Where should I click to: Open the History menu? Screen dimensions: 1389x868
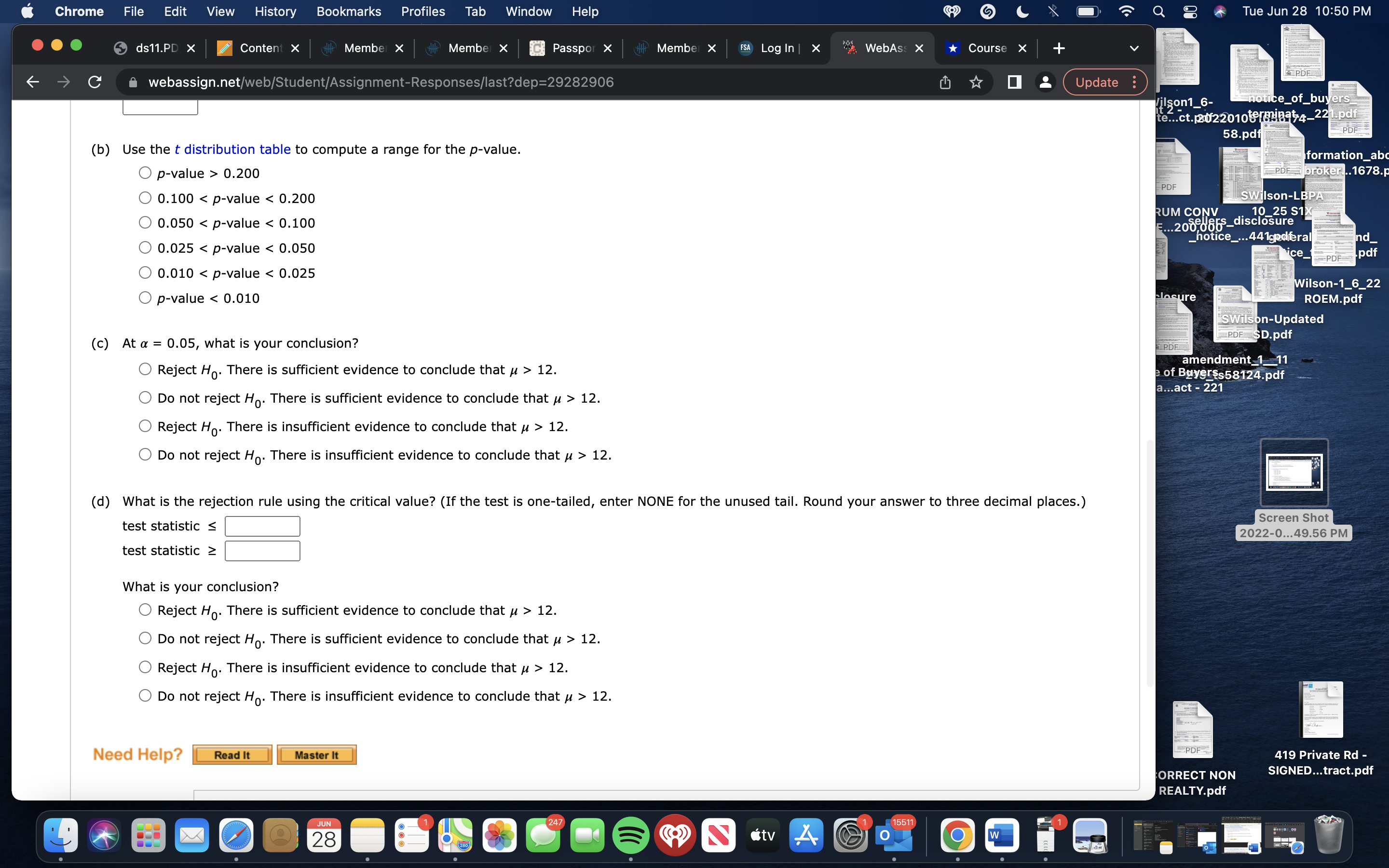pyautogui.click(x=275, y=12)
